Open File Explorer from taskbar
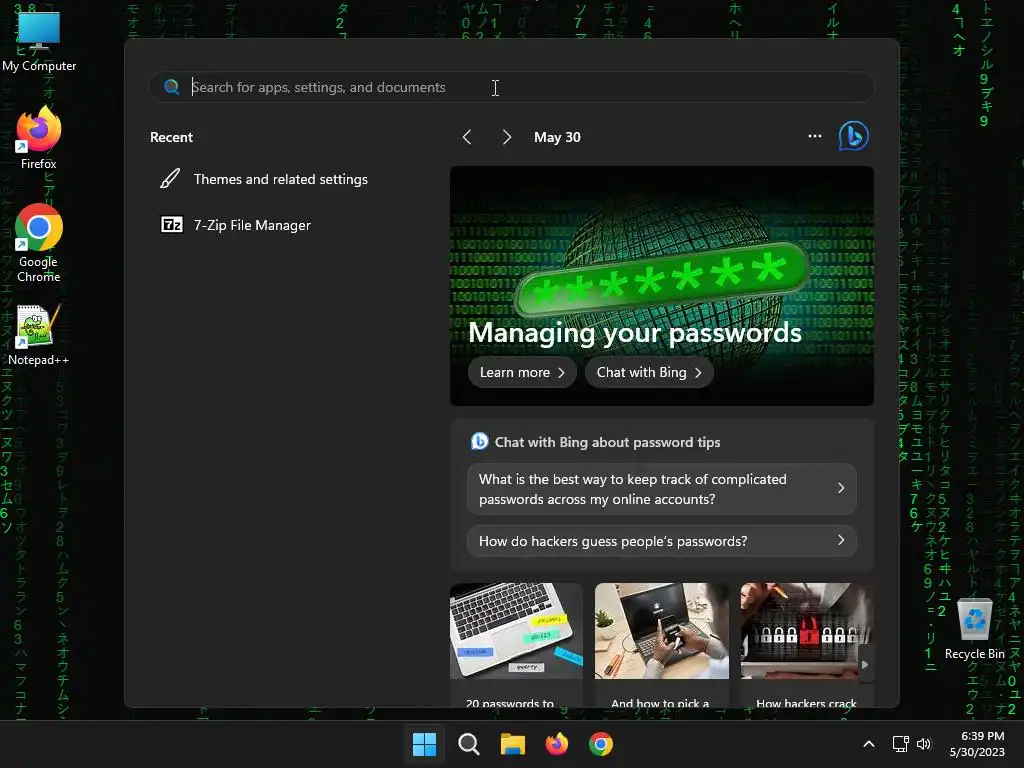Screen dimensions: 1024x768 [513, 744]
